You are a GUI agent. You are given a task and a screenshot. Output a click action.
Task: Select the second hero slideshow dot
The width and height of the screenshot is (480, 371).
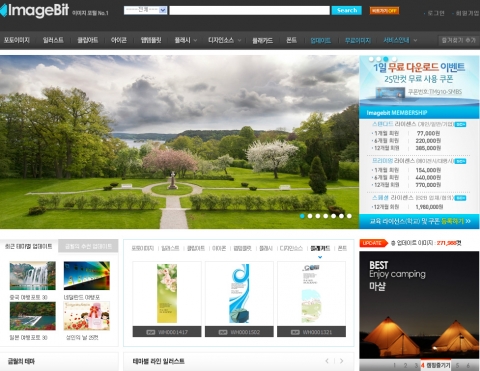[x=310, y=216]
